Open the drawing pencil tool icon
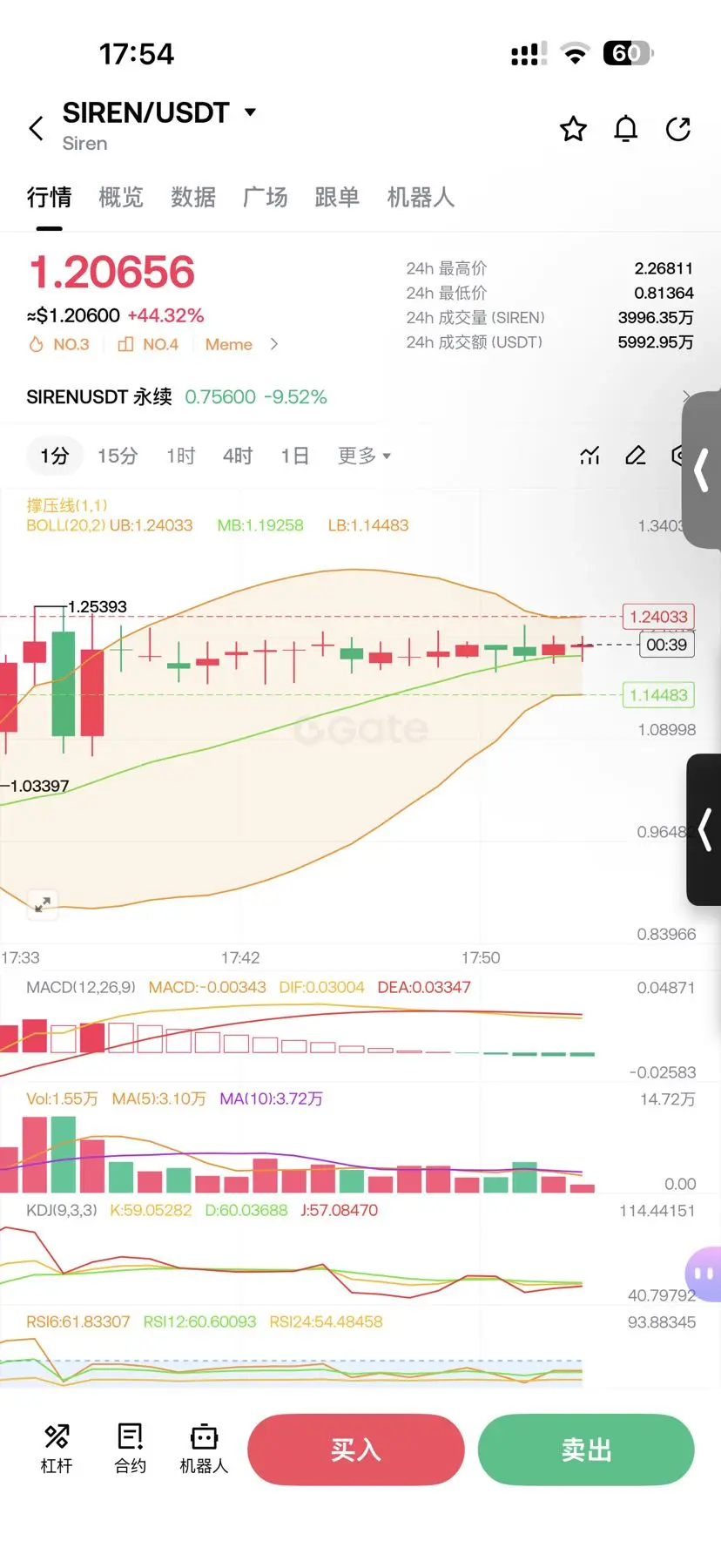The image size is (721, 1568). pos(636,456)
